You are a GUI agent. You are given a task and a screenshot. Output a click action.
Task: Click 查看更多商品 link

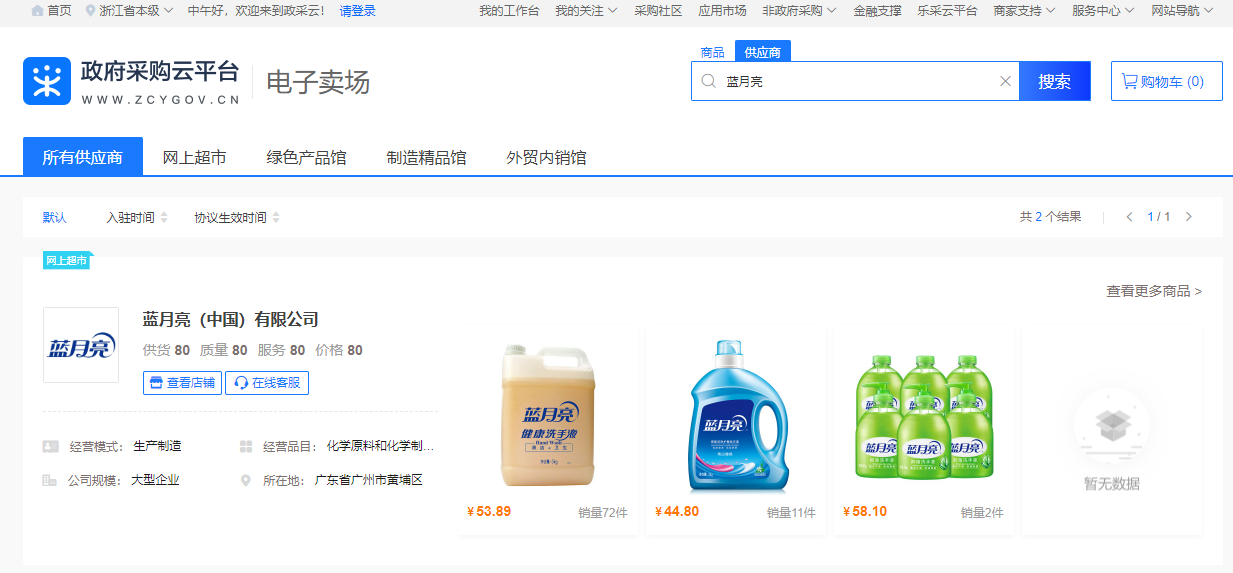pos(1154,291)
